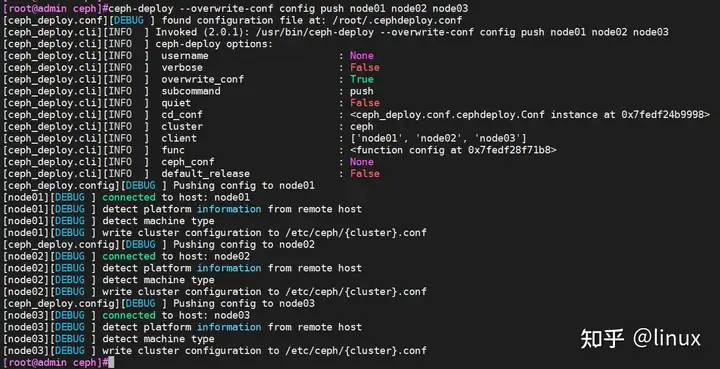Click the push value of subcommand
This screenshot has width=720, height=369.
[x=361, y=91]
